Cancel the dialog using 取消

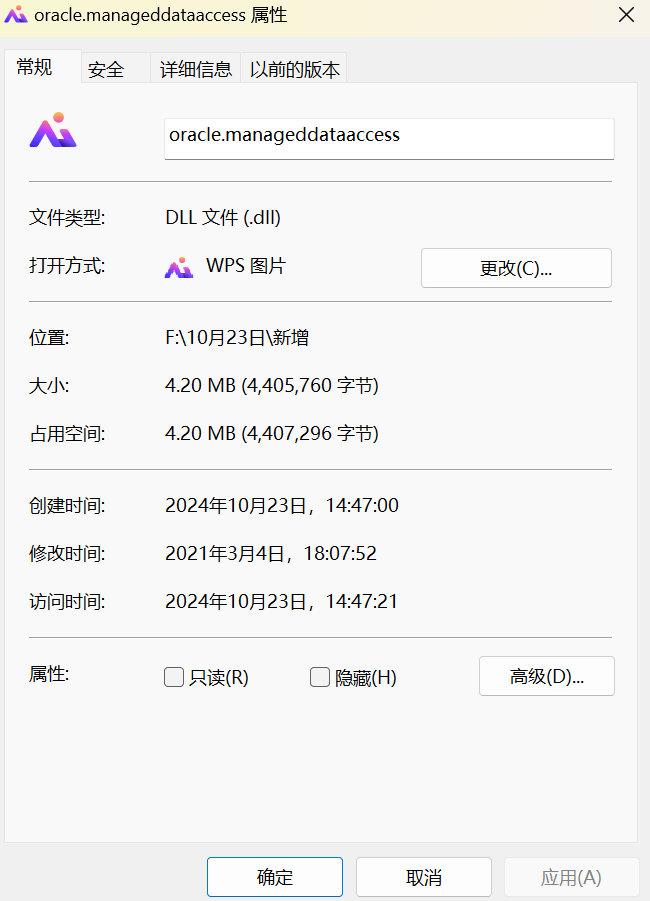424,877
